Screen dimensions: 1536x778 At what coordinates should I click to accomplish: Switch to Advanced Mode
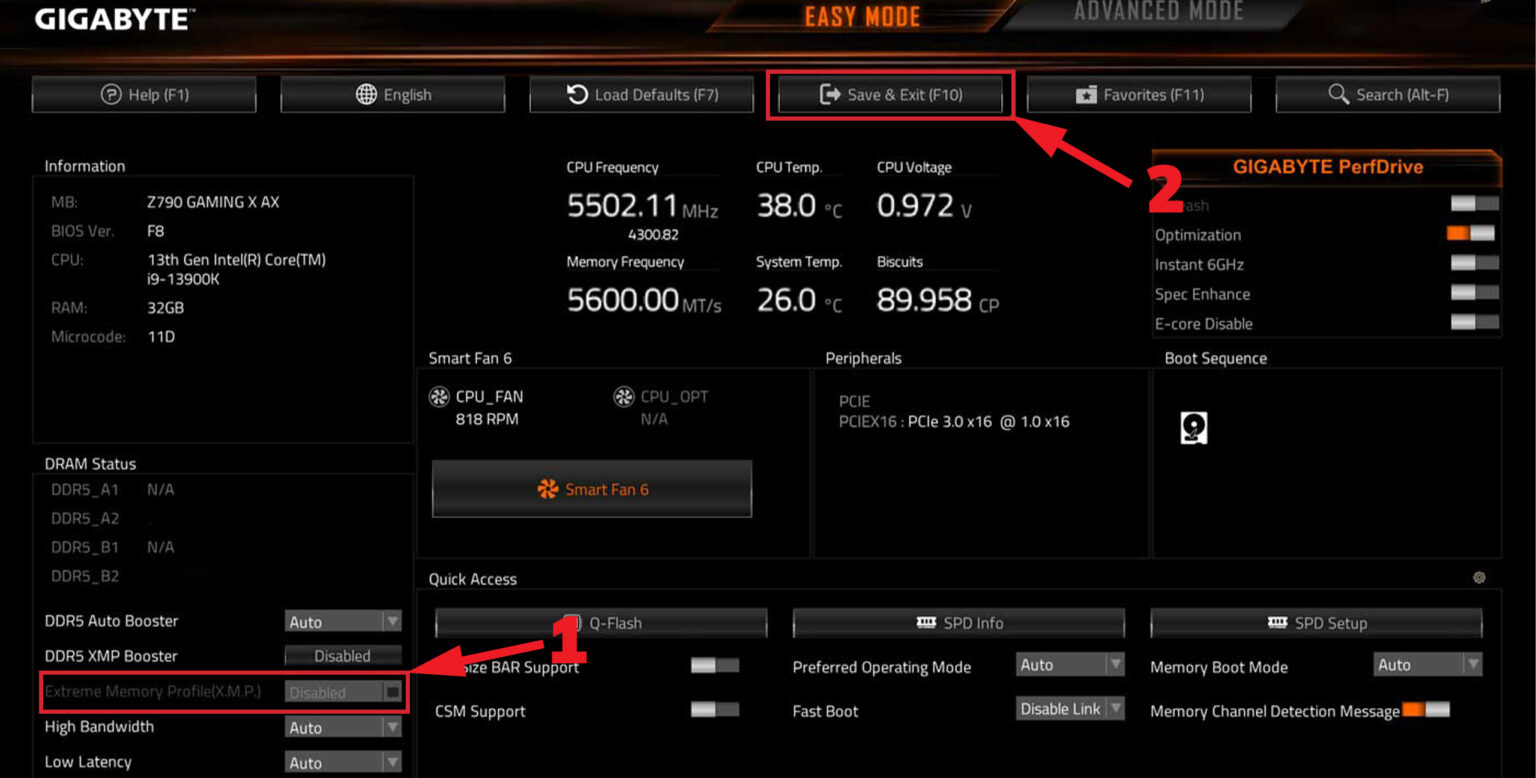click(1160, 14)
